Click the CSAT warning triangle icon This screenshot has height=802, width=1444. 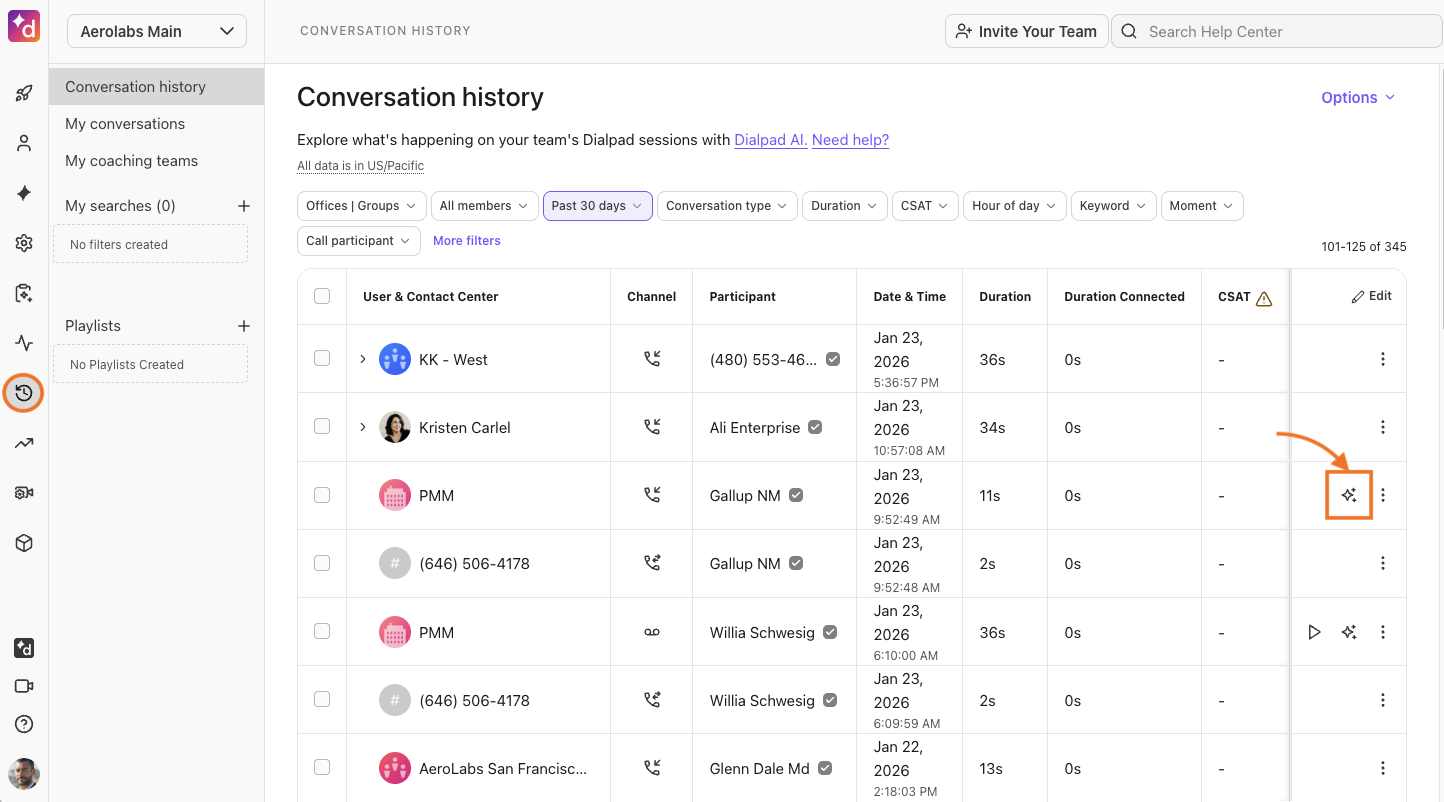(1264, 298)
